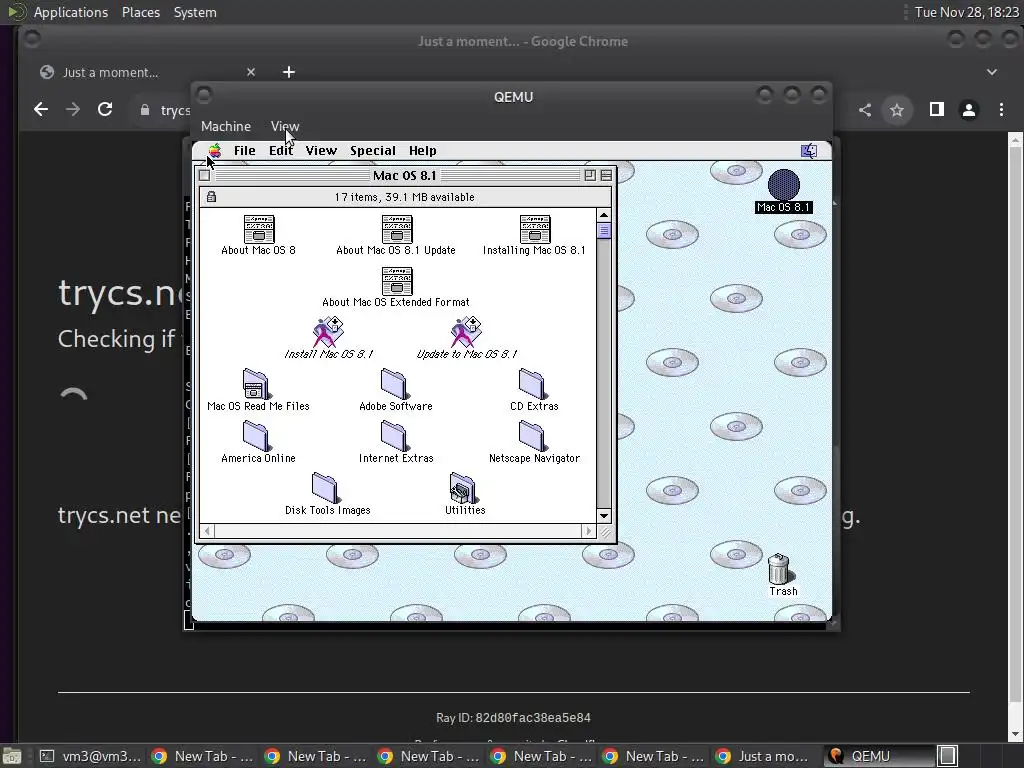The height and width of the screenshot is (768, 1024).
Task: Open Chrome tab search chevron
Action: [991, 72]
